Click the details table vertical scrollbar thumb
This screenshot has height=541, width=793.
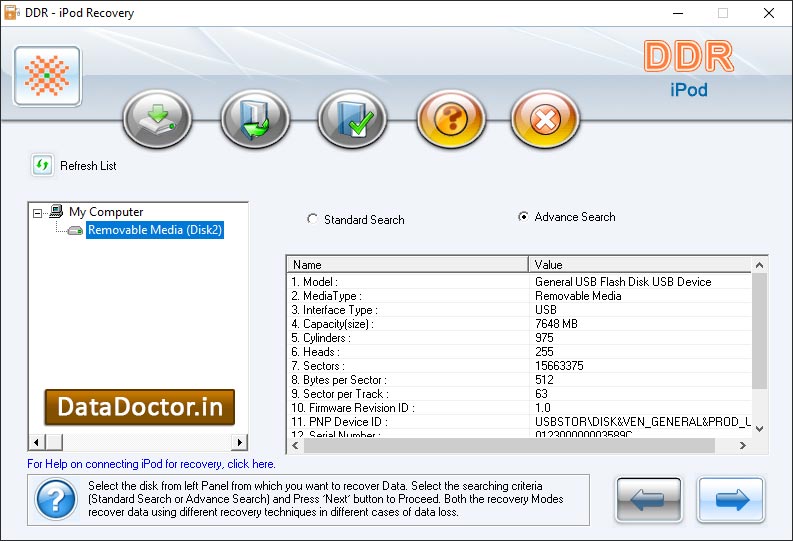coord(759,331)
